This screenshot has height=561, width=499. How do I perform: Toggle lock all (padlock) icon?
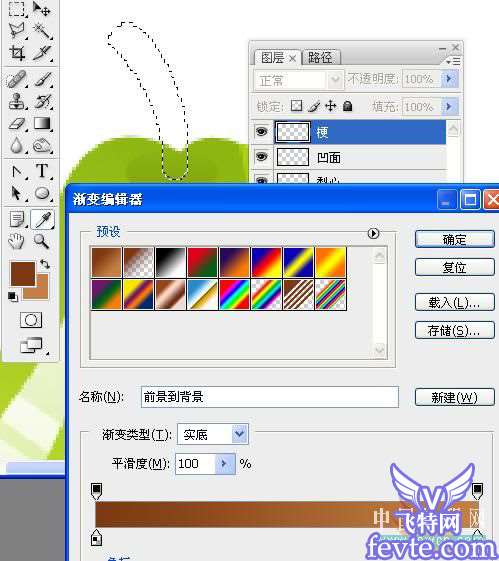tap(348, 106)
